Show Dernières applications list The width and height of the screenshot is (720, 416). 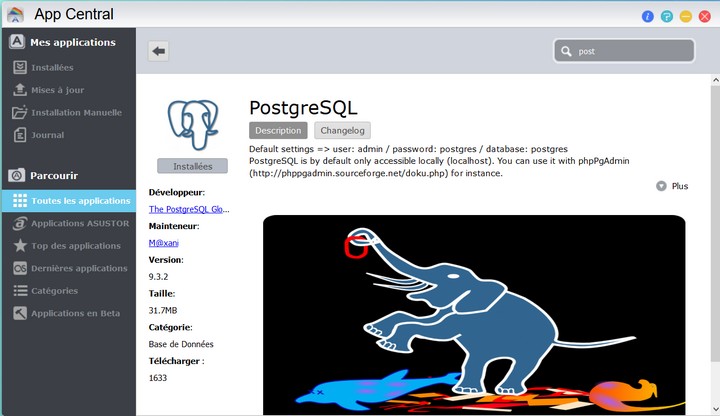pos(69,268)
